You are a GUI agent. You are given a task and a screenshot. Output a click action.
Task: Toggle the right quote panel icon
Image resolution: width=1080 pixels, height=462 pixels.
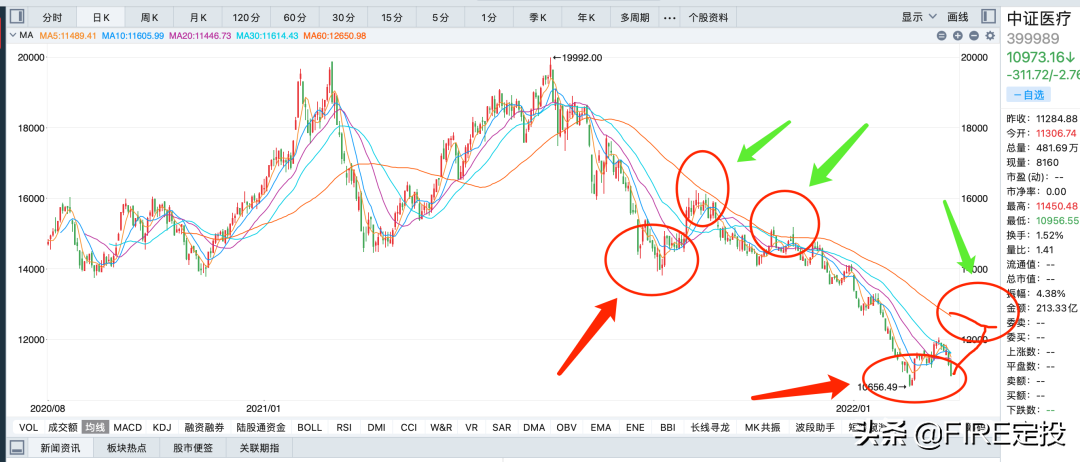(989, 17)
